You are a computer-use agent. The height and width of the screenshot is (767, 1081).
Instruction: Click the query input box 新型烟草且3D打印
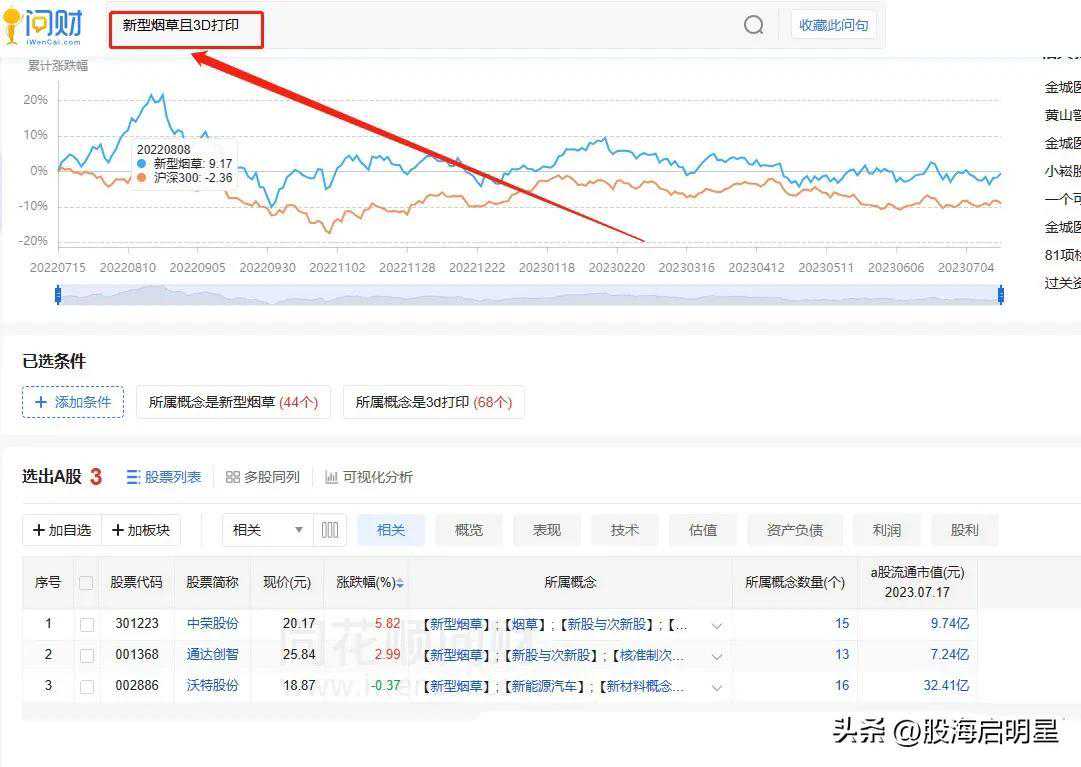coord(186,30)
